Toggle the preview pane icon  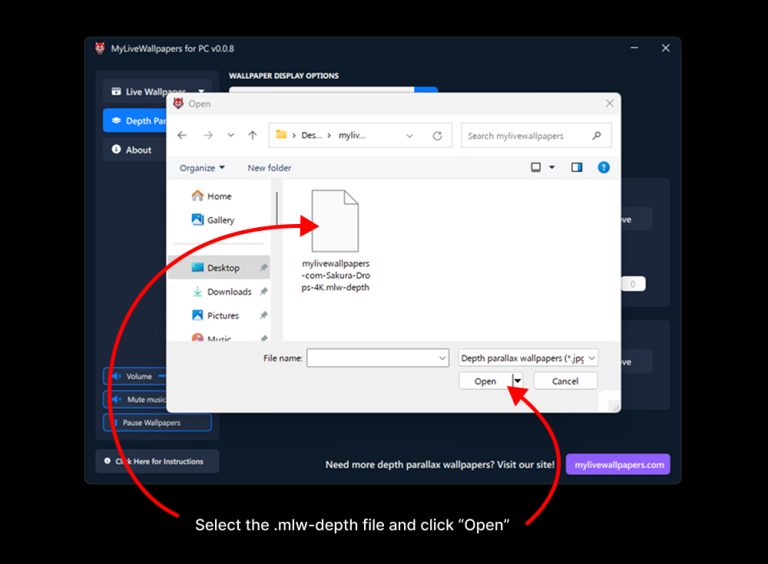577,168
